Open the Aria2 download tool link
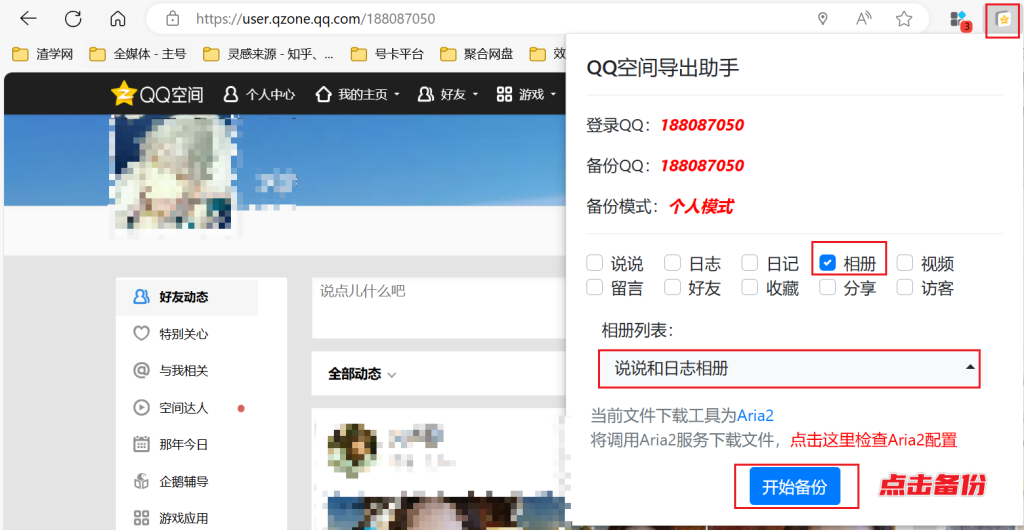 (x=756, y=414)
